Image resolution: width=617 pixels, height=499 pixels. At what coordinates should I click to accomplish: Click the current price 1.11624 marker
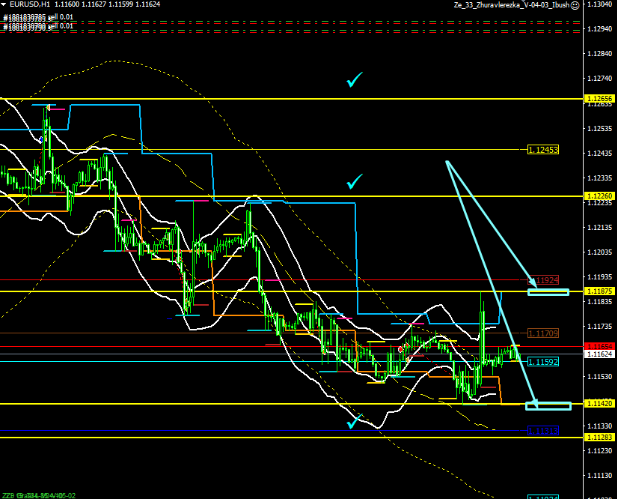tap(600, 354)
